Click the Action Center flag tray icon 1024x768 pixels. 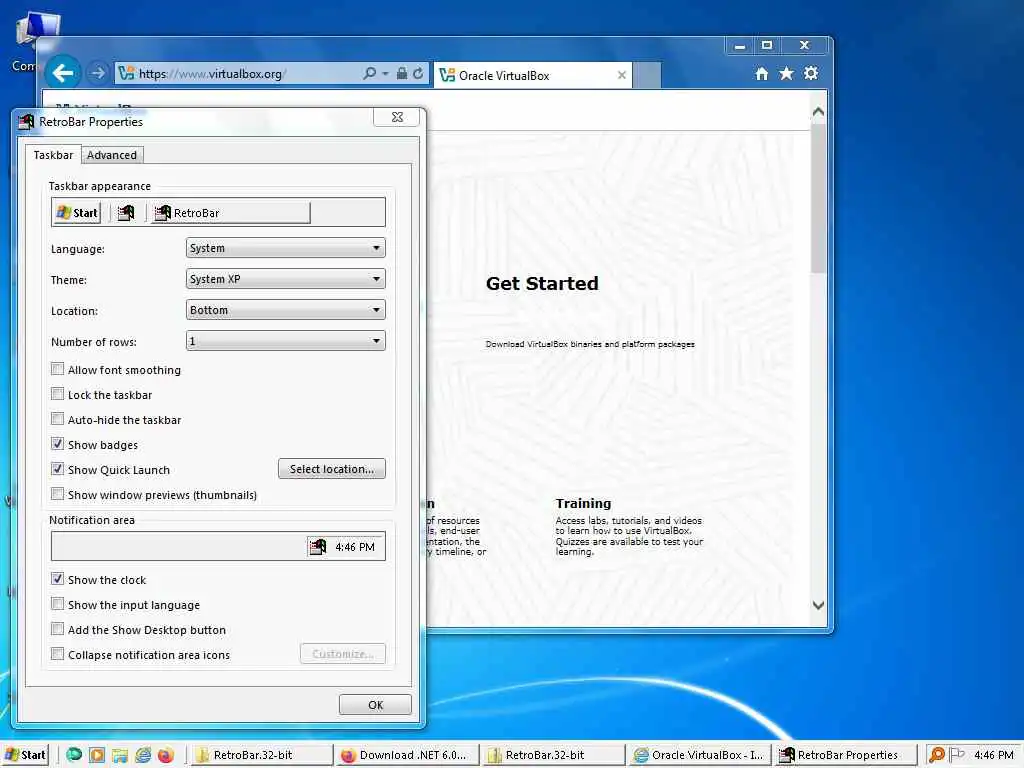[957, 755]
